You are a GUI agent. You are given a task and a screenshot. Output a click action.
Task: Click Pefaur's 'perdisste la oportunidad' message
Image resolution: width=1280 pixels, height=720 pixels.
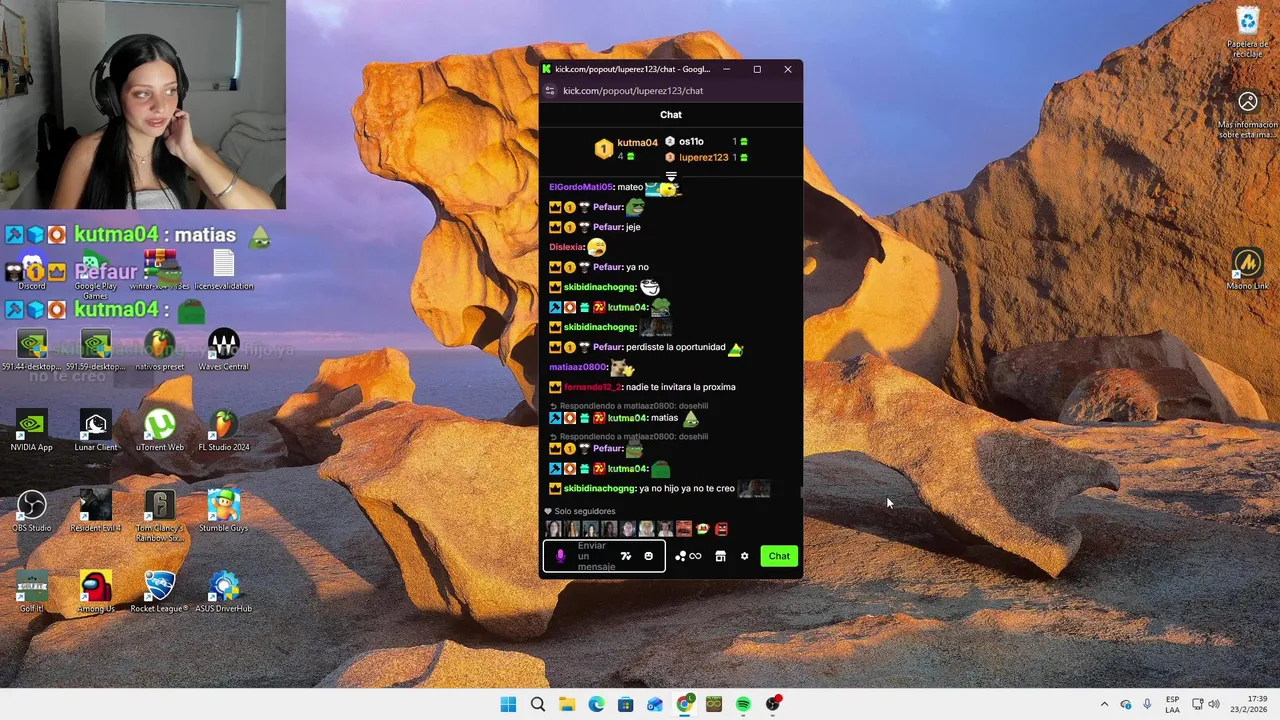[676, 347]
